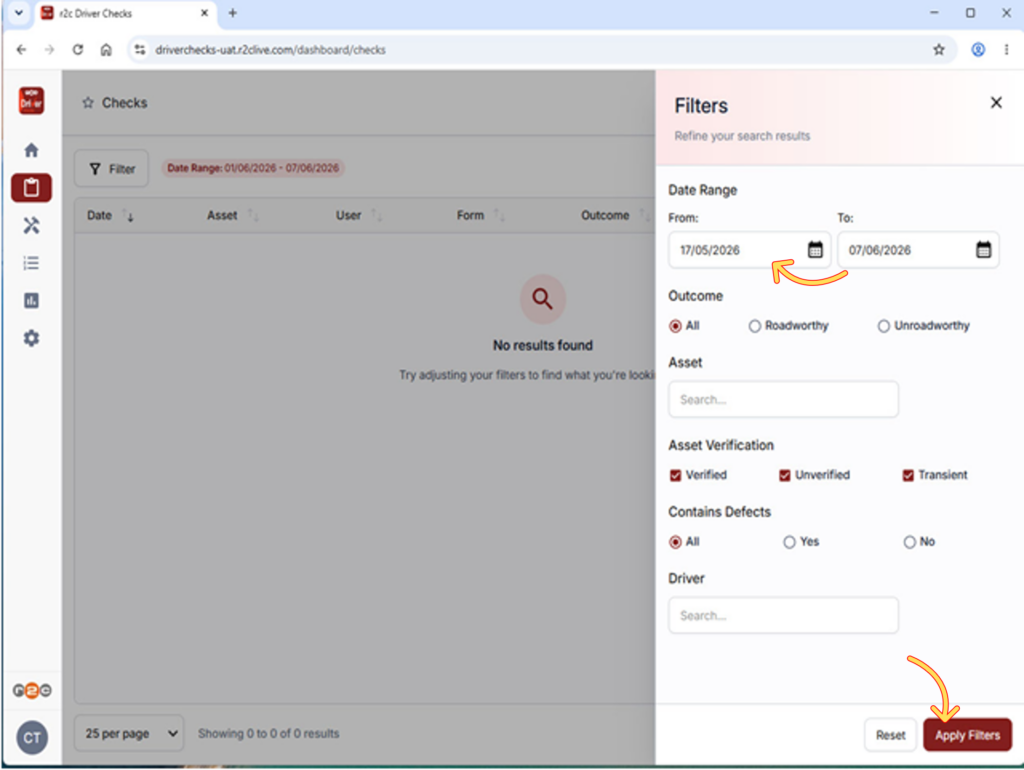Sort by the Outcome column
This screenshot has width=1024, height=770.
615,216
